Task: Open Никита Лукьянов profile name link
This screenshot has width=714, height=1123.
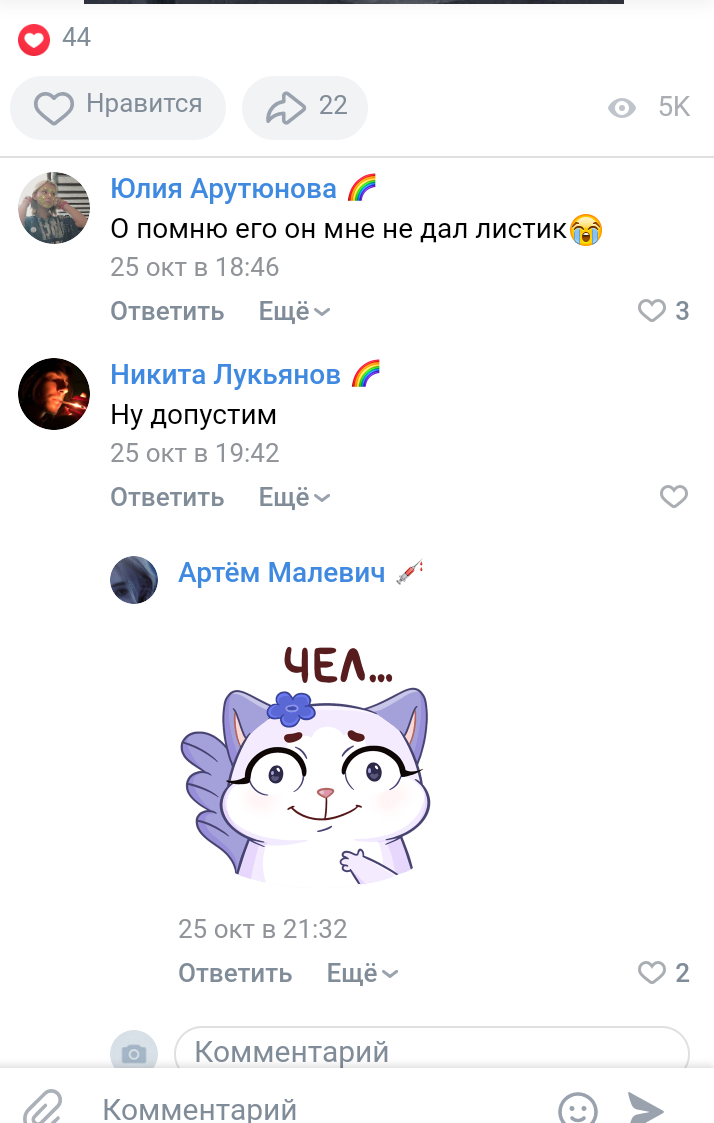Action: pyautogui.click(x=226, y=375)
